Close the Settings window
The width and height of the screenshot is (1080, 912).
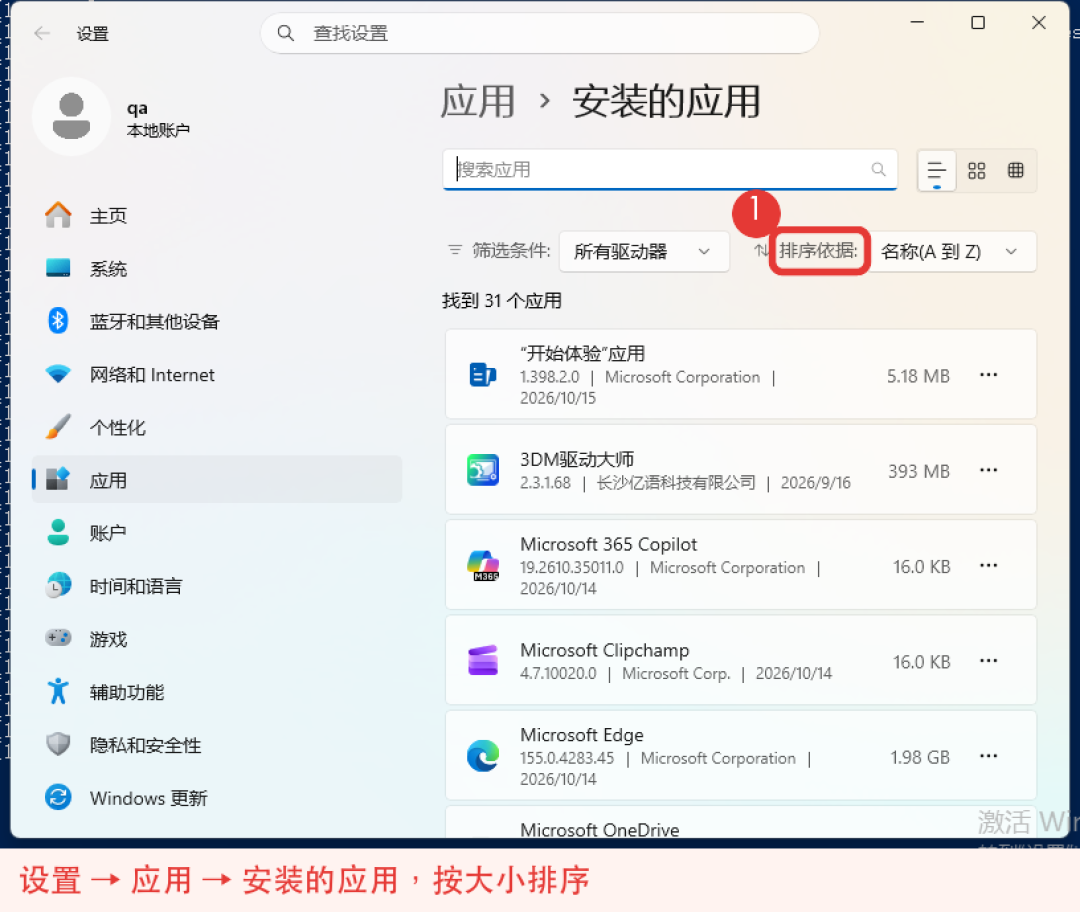1039,23
